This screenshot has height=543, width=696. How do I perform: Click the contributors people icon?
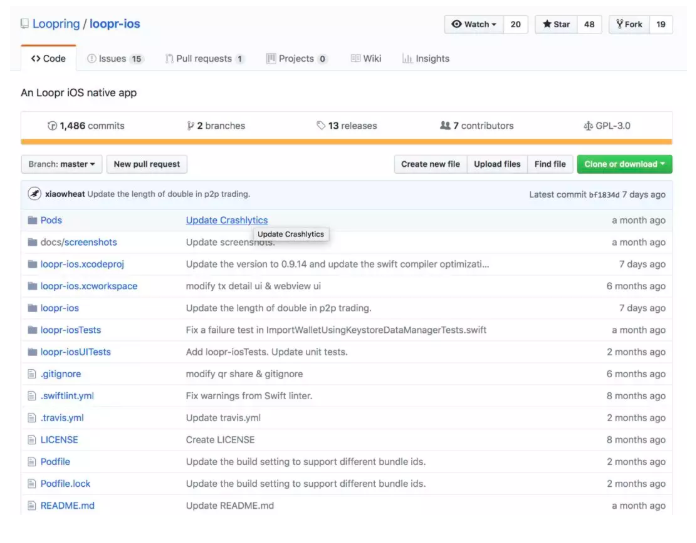(x=445, y=126)
